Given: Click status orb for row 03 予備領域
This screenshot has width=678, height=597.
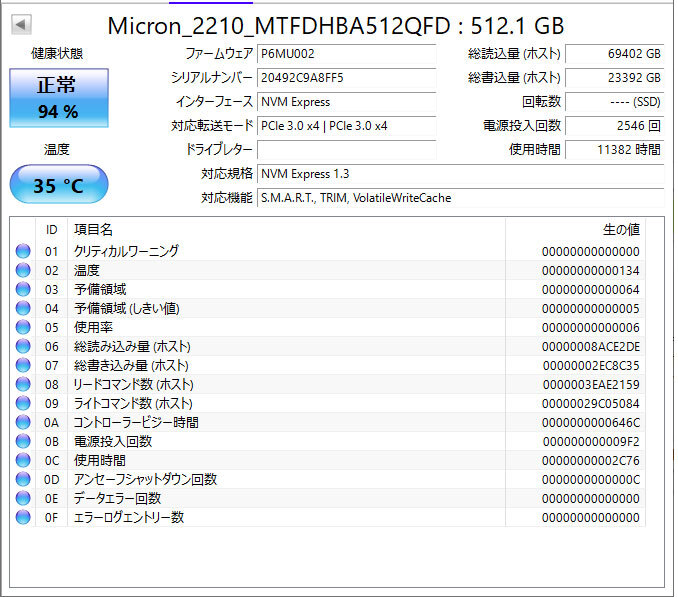Looking at the screenshot, I should click(x=23, y=289).
